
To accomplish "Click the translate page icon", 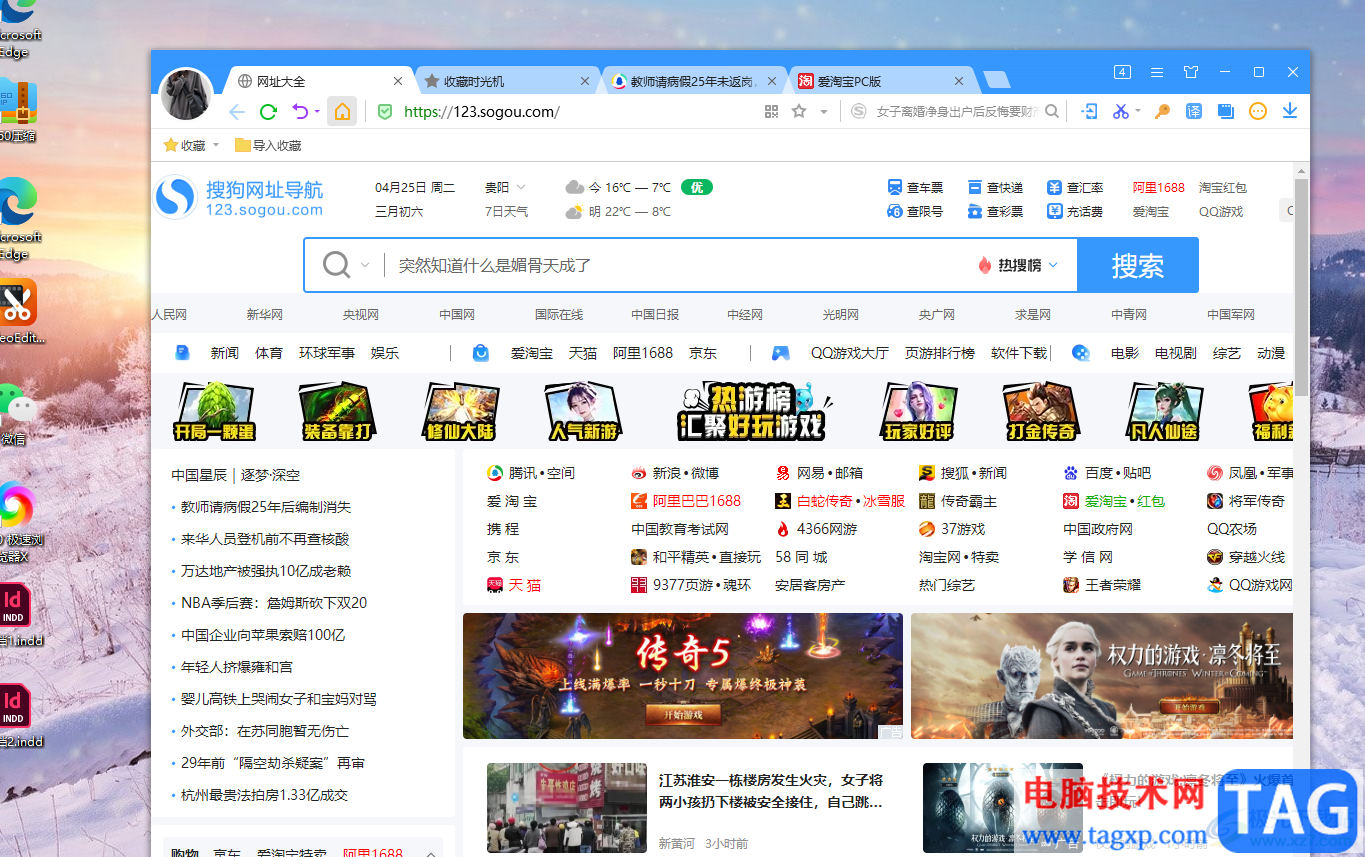I will coord(1194,112).
